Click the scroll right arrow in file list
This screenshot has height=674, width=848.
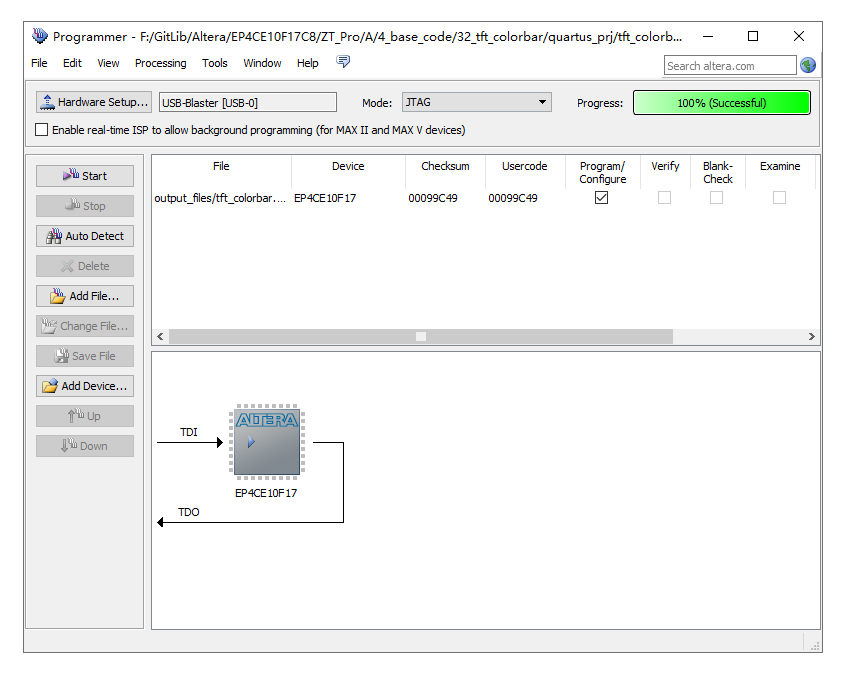pos(811,336)
